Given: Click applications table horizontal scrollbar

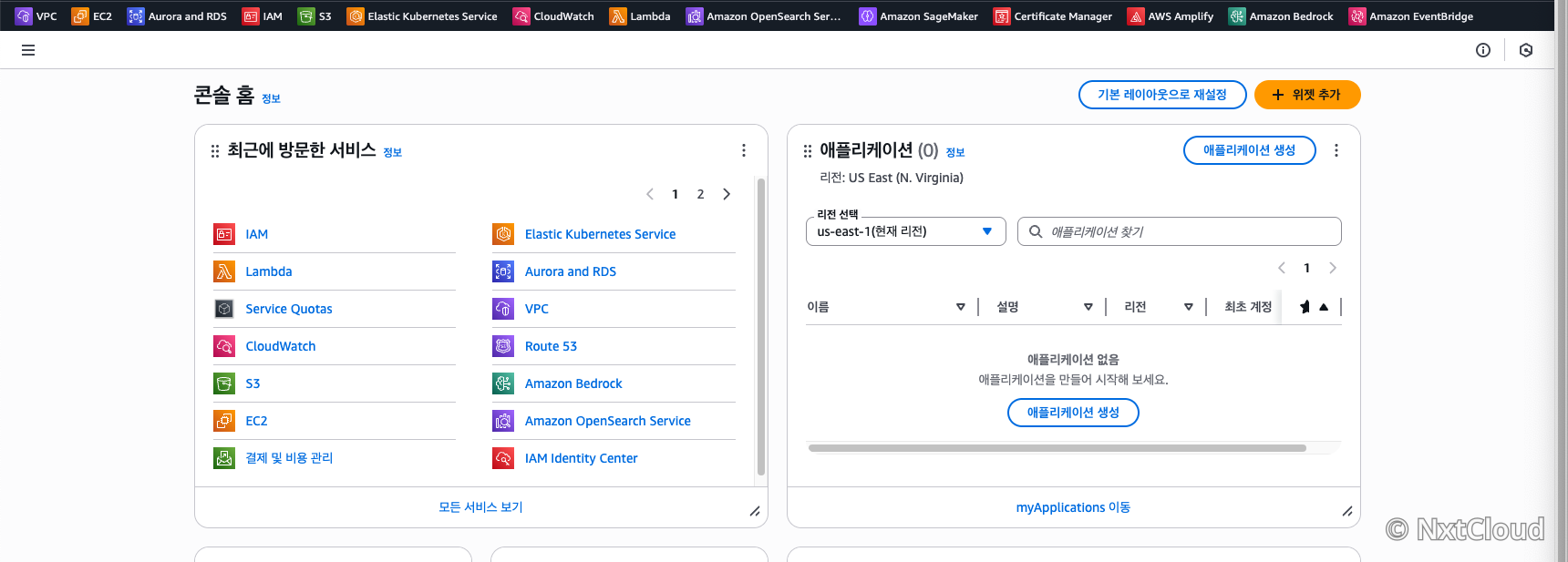Looking at the screenshot, I should click(x=1057, y=448).
